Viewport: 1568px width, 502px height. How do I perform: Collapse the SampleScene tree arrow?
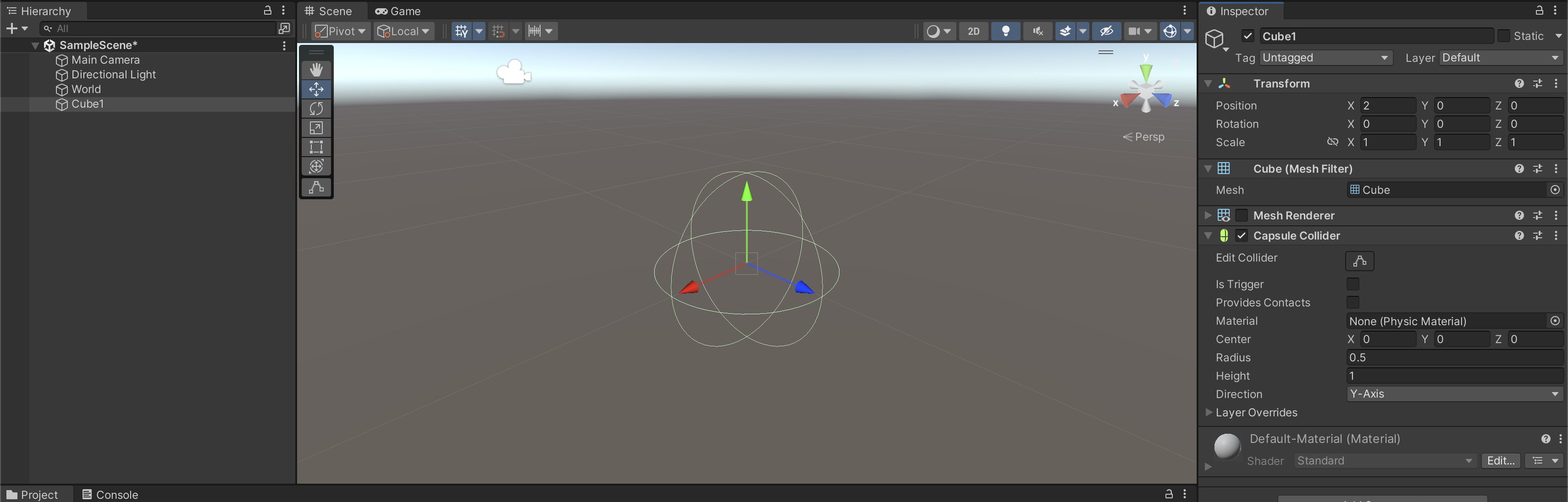35,46
